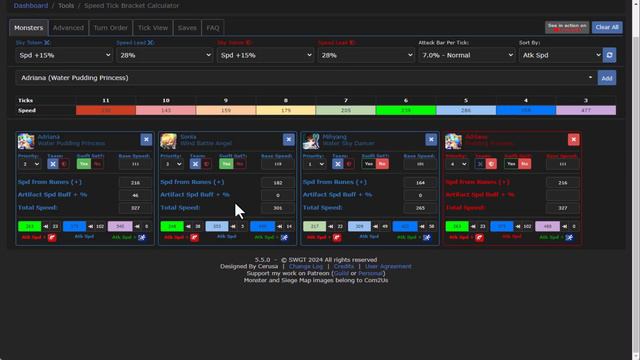Click the arrow beside Sonia's light blue tick value
Screen dimensions: 640x360
tap(233, 227)
